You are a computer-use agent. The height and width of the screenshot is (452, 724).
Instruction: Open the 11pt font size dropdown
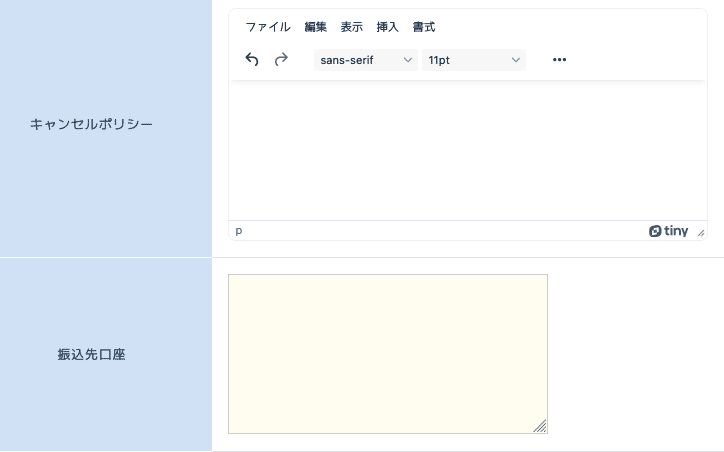click(474, 60)
